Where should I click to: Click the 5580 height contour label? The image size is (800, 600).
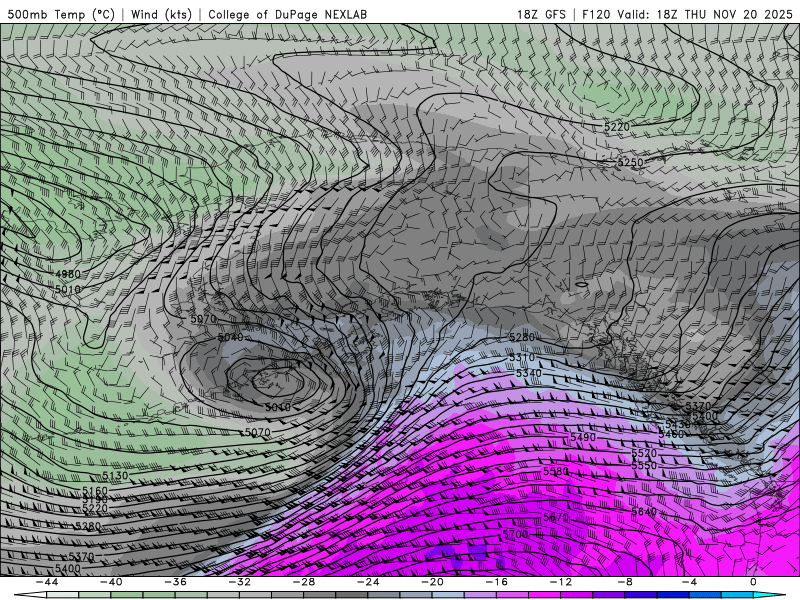coord(556,471)
